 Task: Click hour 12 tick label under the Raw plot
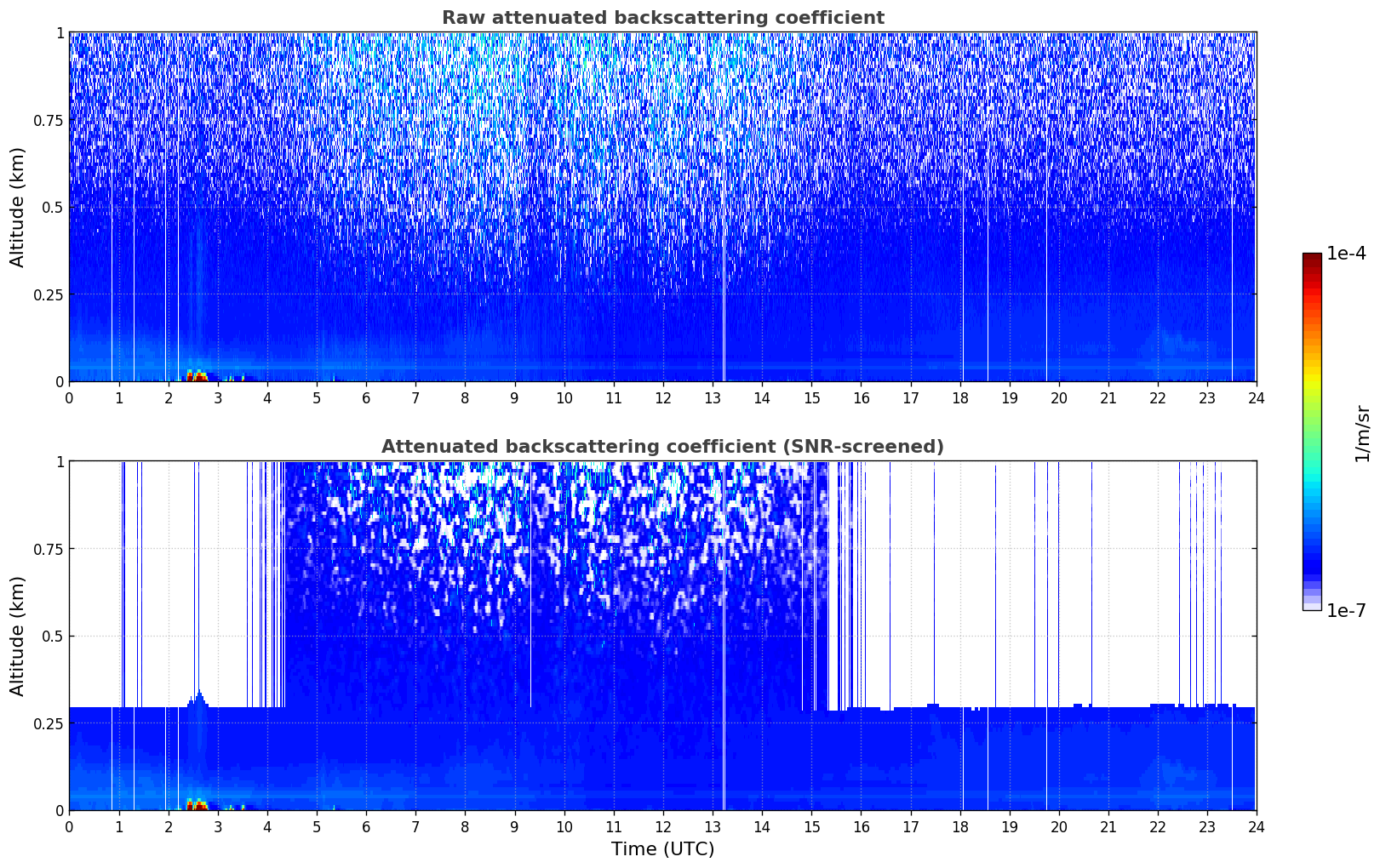[663, 397]
